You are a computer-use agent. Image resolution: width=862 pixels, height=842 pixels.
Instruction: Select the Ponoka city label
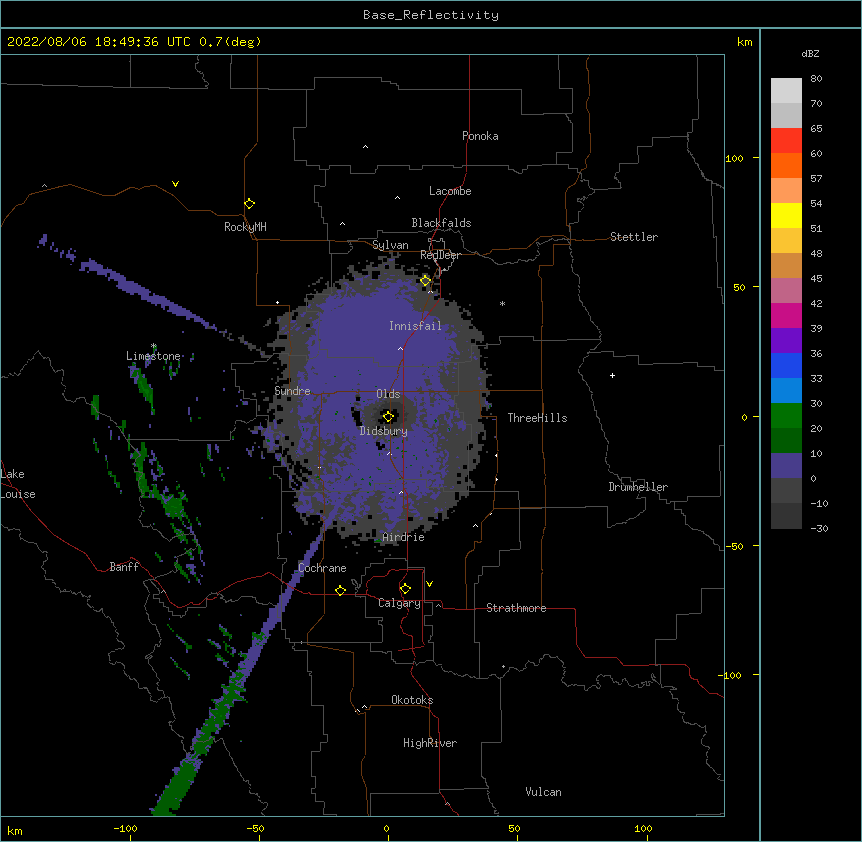(480, 136)
